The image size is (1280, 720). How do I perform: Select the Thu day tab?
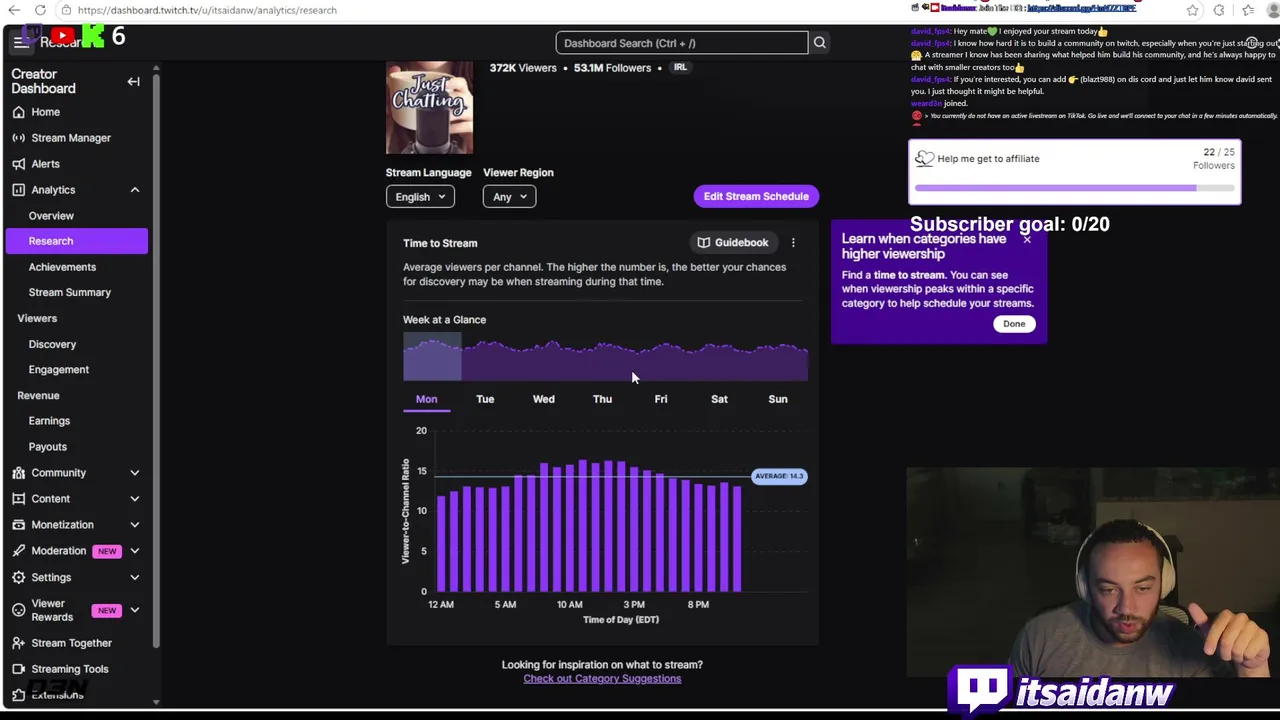602,399
